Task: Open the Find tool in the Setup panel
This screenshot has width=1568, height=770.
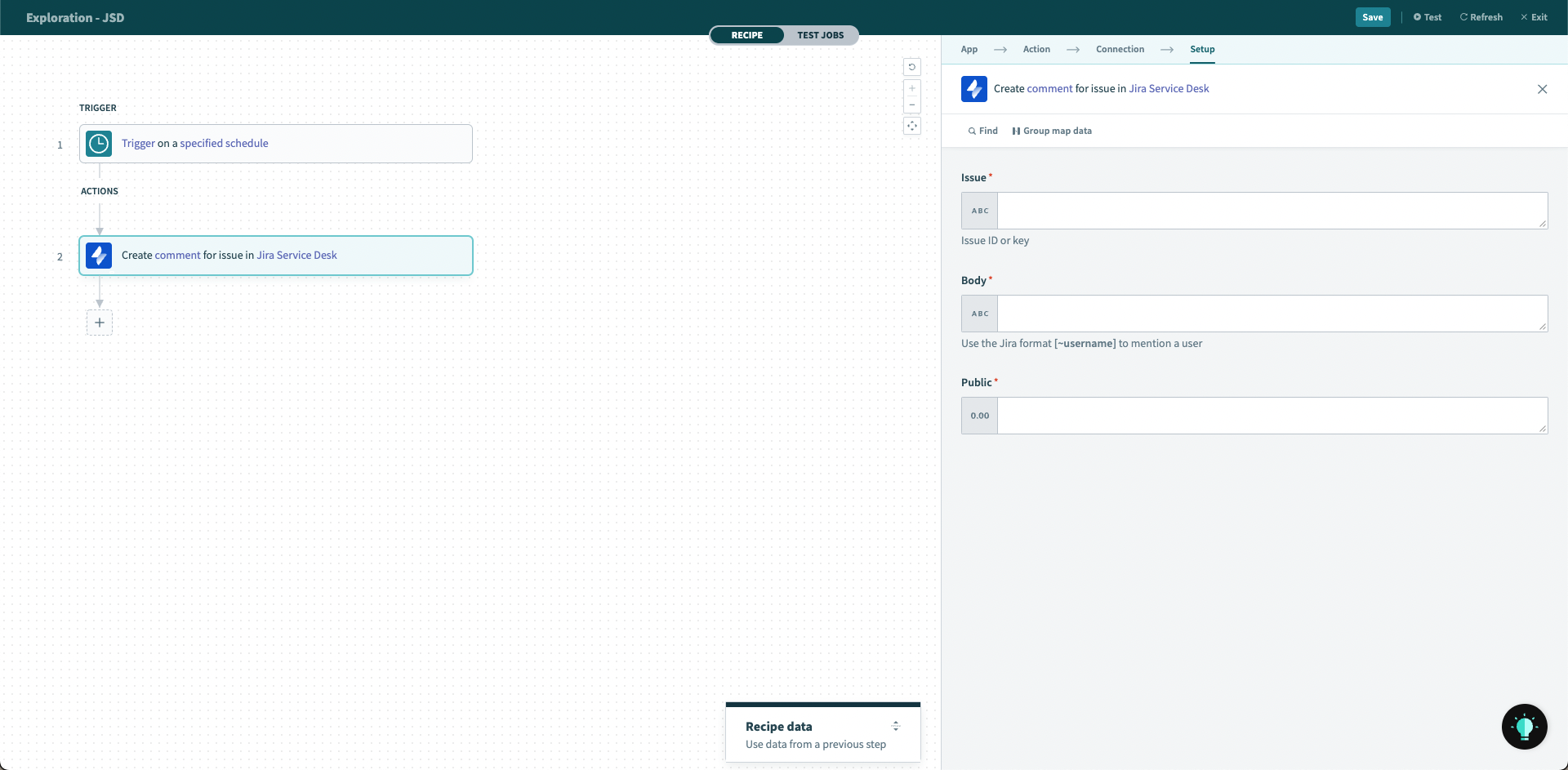Action: [982, 131]
